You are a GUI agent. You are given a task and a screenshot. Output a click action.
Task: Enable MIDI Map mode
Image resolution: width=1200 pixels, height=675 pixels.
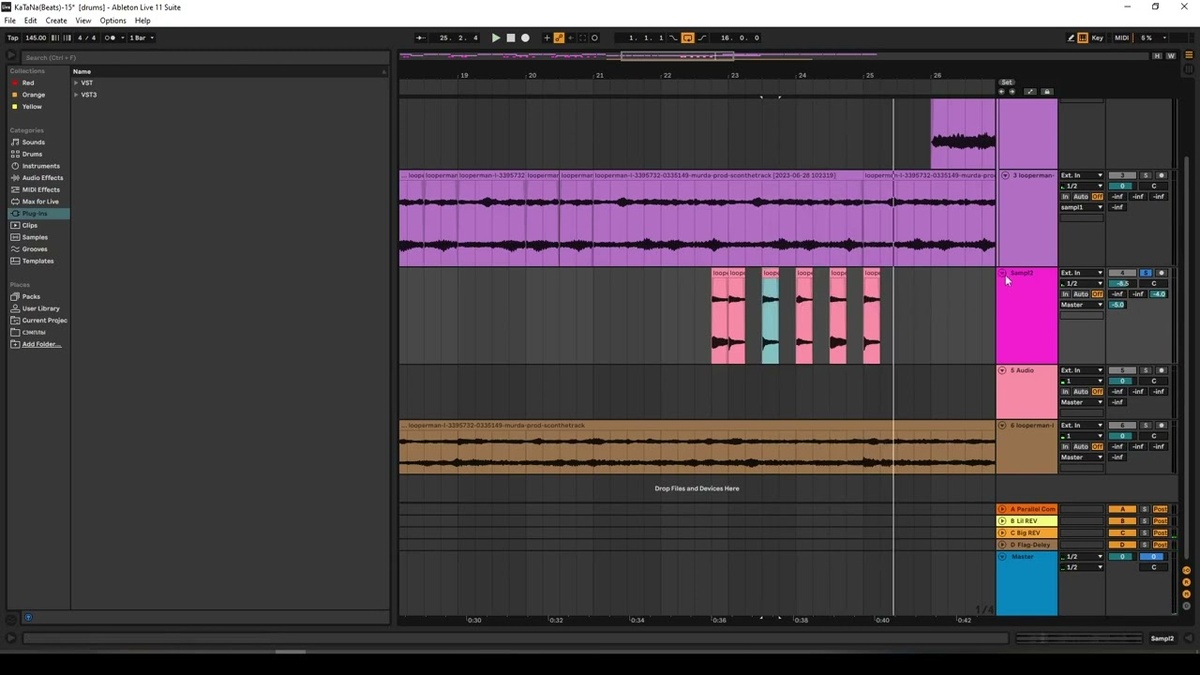[x=1122, y=38]
